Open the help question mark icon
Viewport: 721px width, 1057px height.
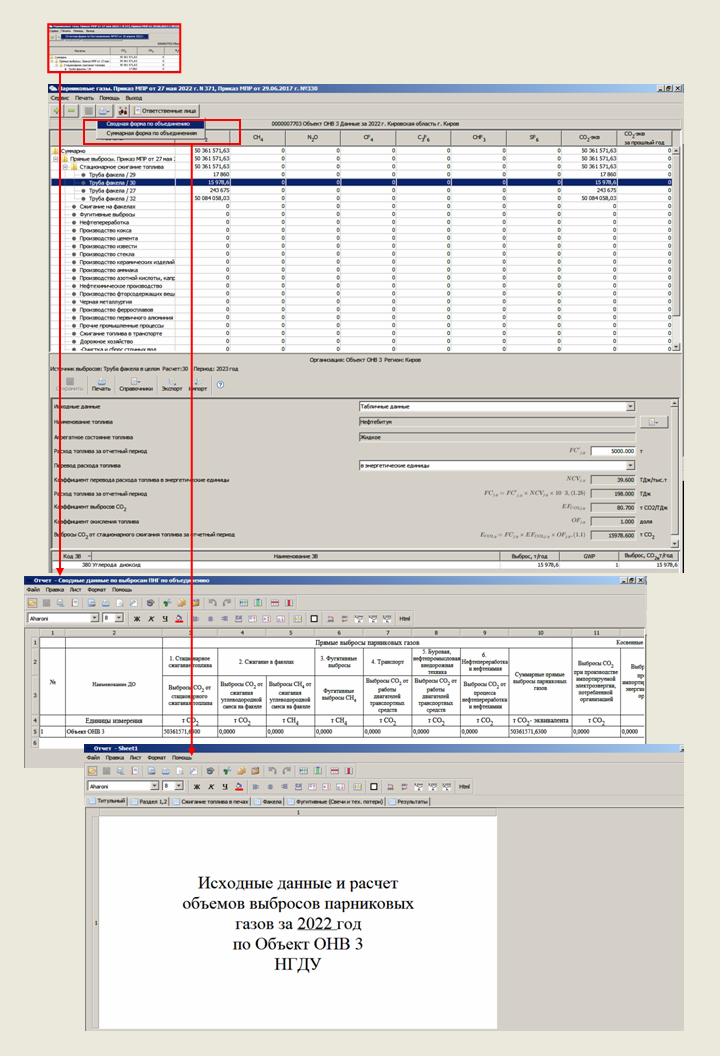click(x=219, y=384)
